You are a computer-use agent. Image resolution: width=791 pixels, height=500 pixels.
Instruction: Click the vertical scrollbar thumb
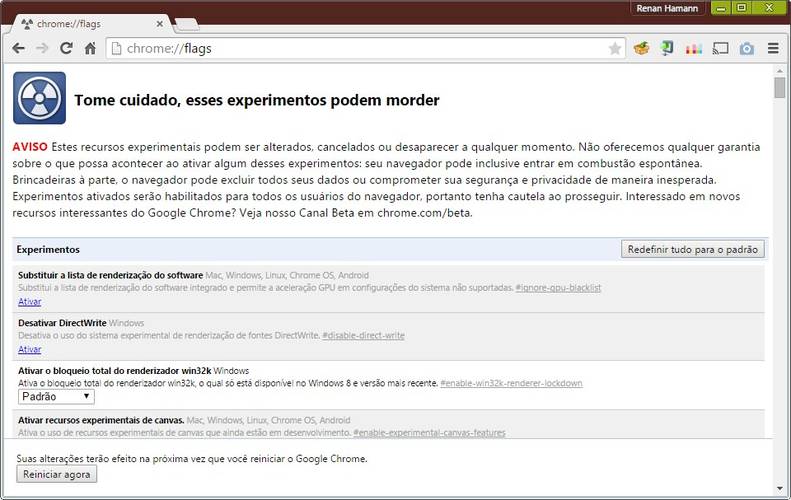[780, 87]
